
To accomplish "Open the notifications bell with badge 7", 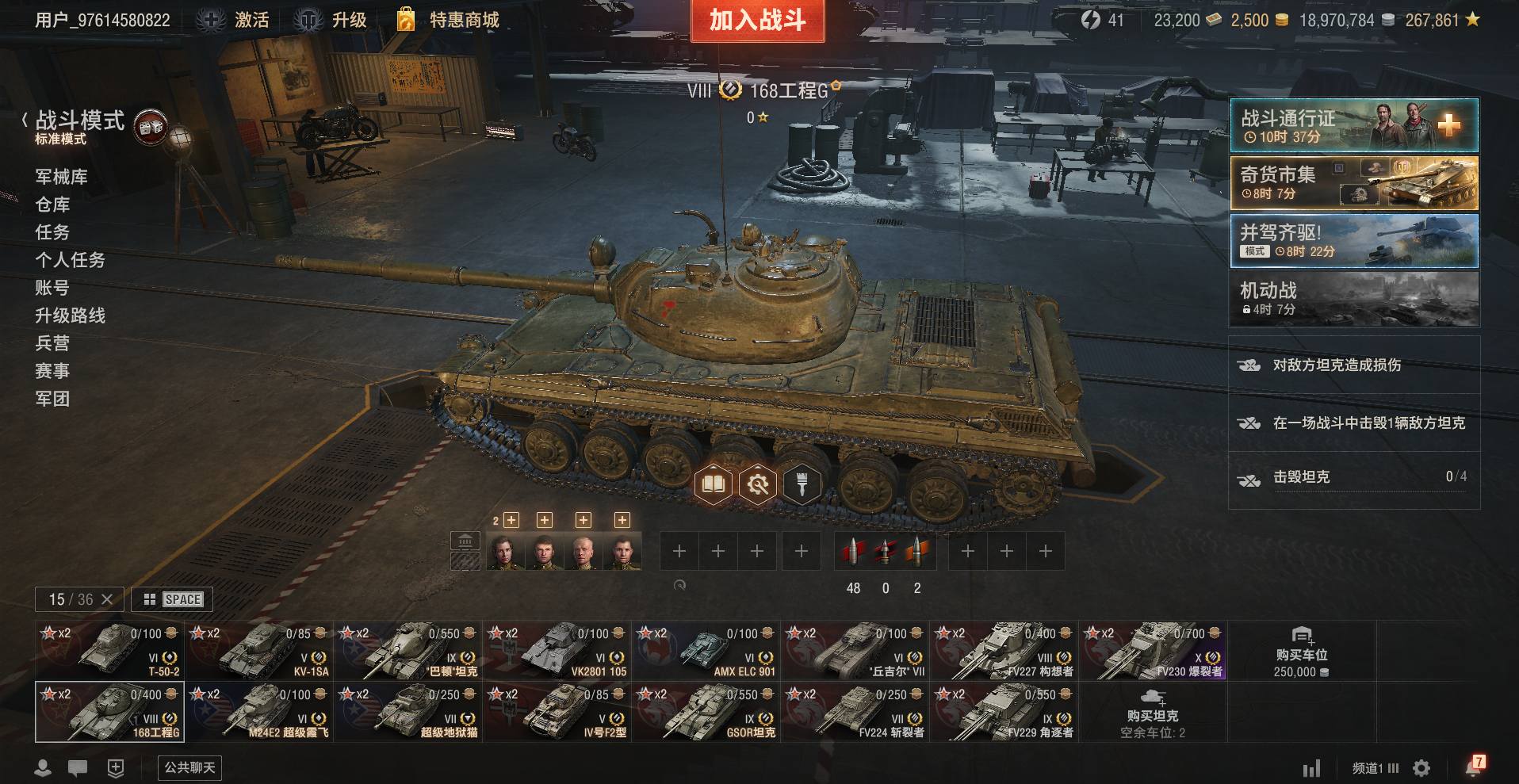I will click(1475, 767).
